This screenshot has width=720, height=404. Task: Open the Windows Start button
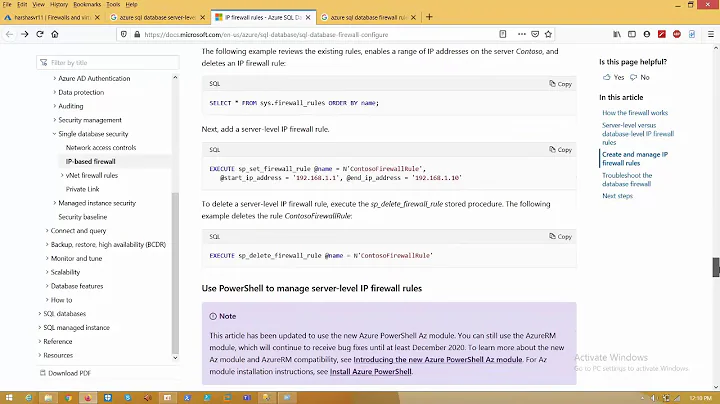tap(8, 398)
